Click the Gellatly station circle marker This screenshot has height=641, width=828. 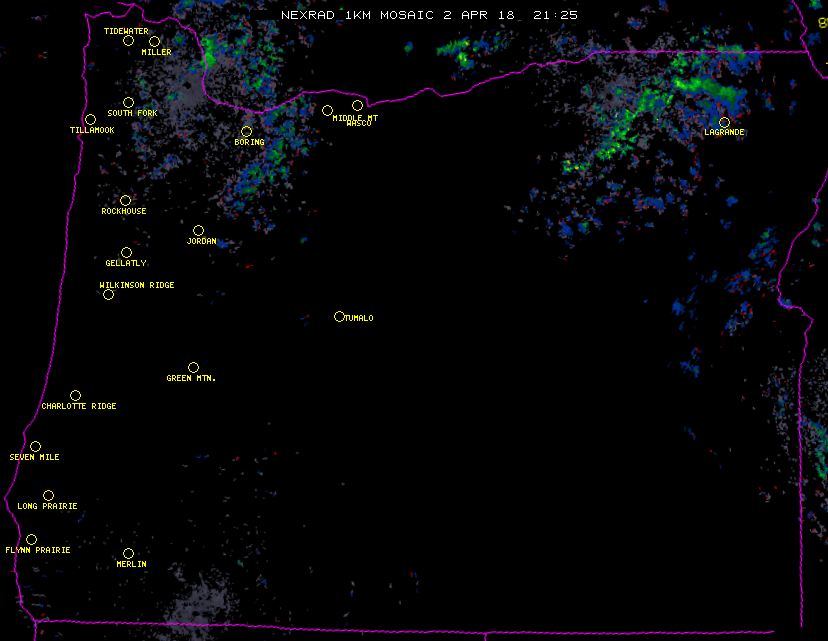click(126, 252)
